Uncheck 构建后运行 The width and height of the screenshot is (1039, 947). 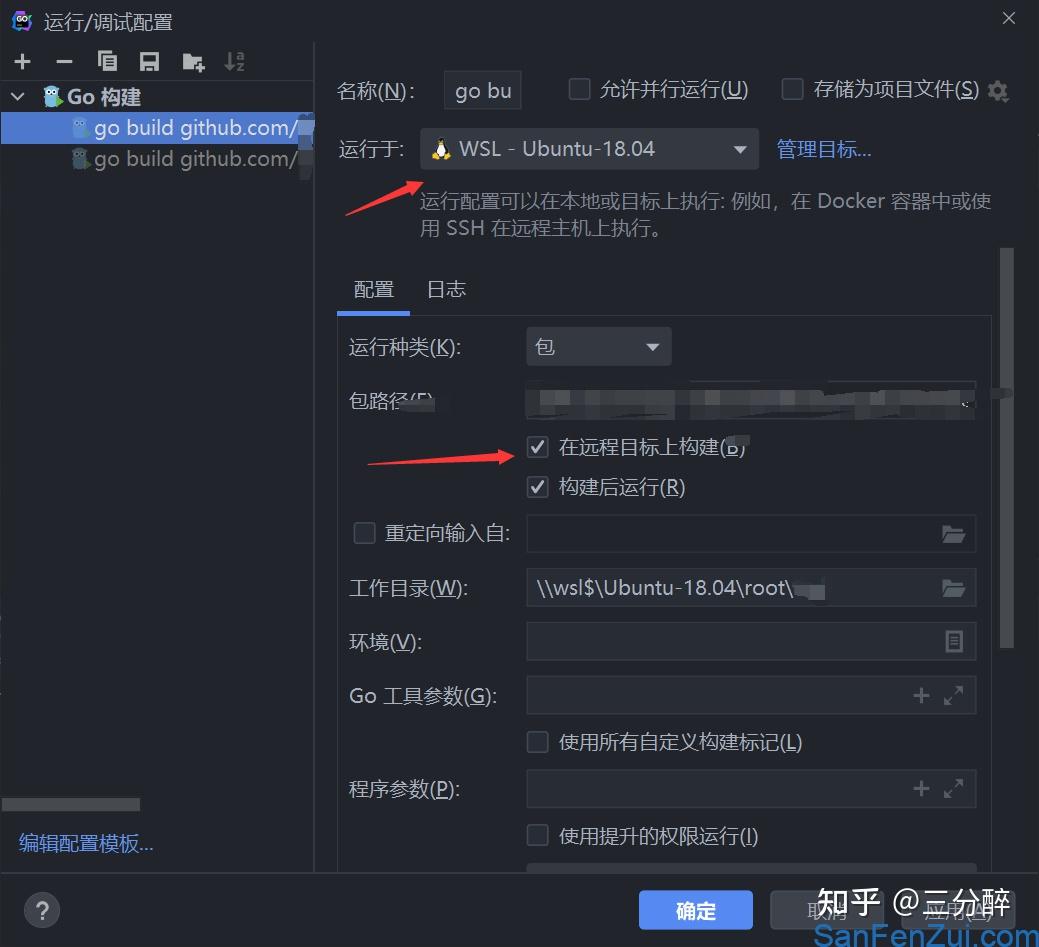[537, 487]
